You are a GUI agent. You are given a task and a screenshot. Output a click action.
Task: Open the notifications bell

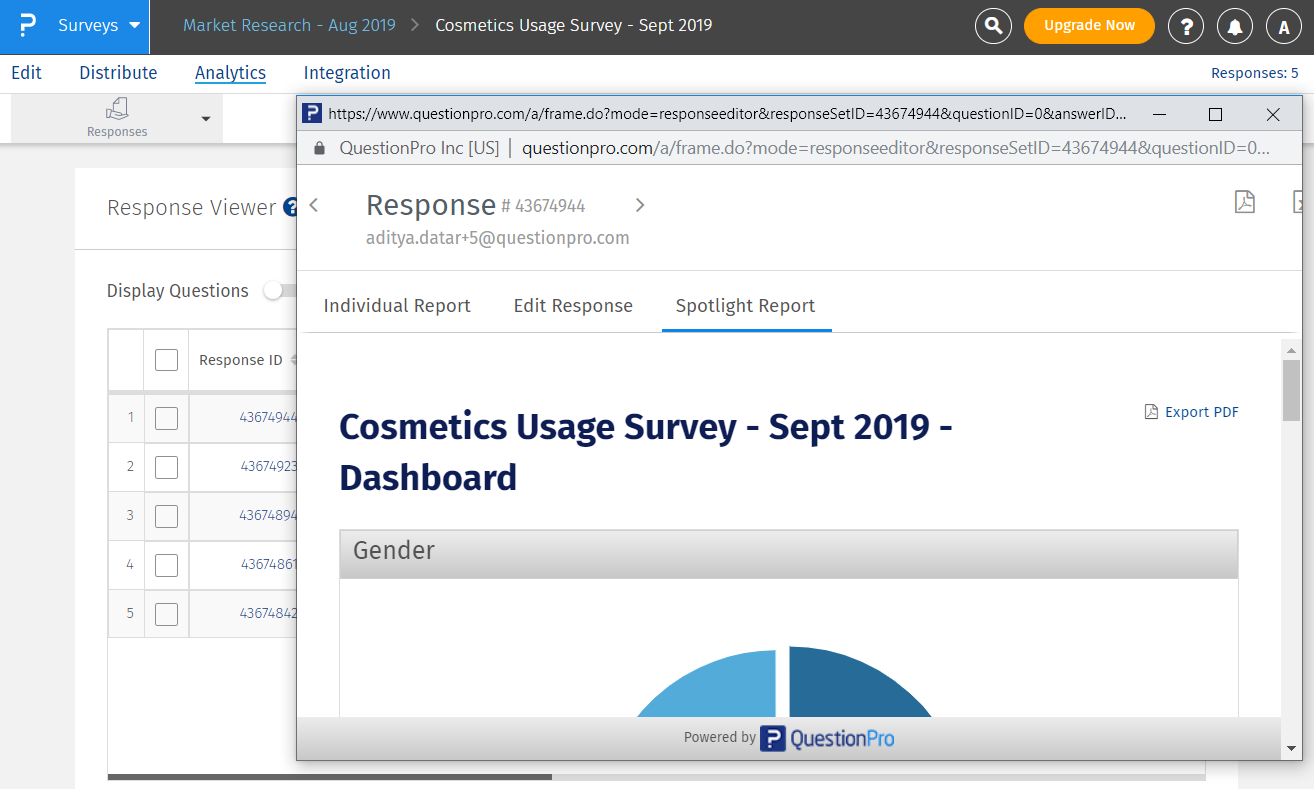pos(1234,26)
